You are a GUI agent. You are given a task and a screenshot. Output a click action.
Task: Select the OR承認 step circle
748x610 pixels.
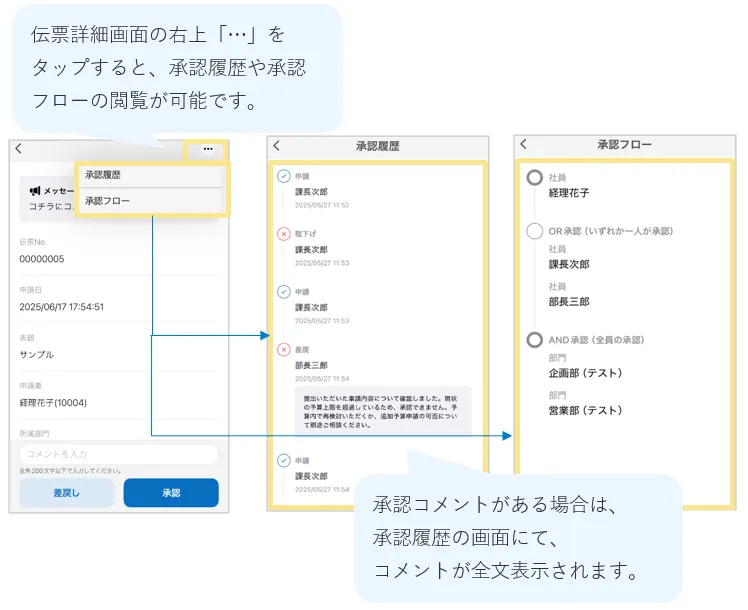click(x=535, y=231)
